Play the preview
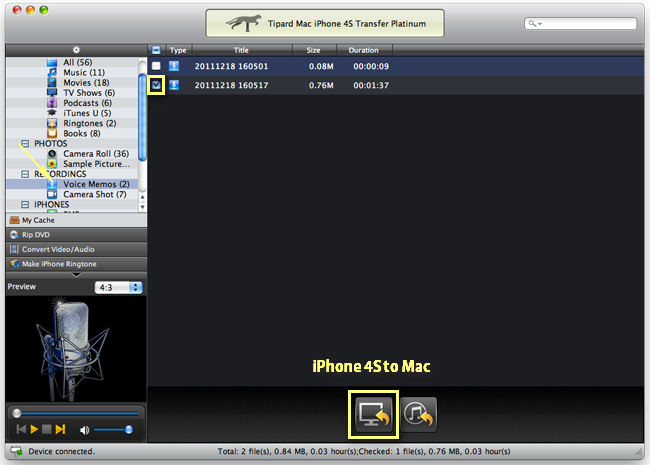This screenshot has width=650, height=465. point(34,429)
